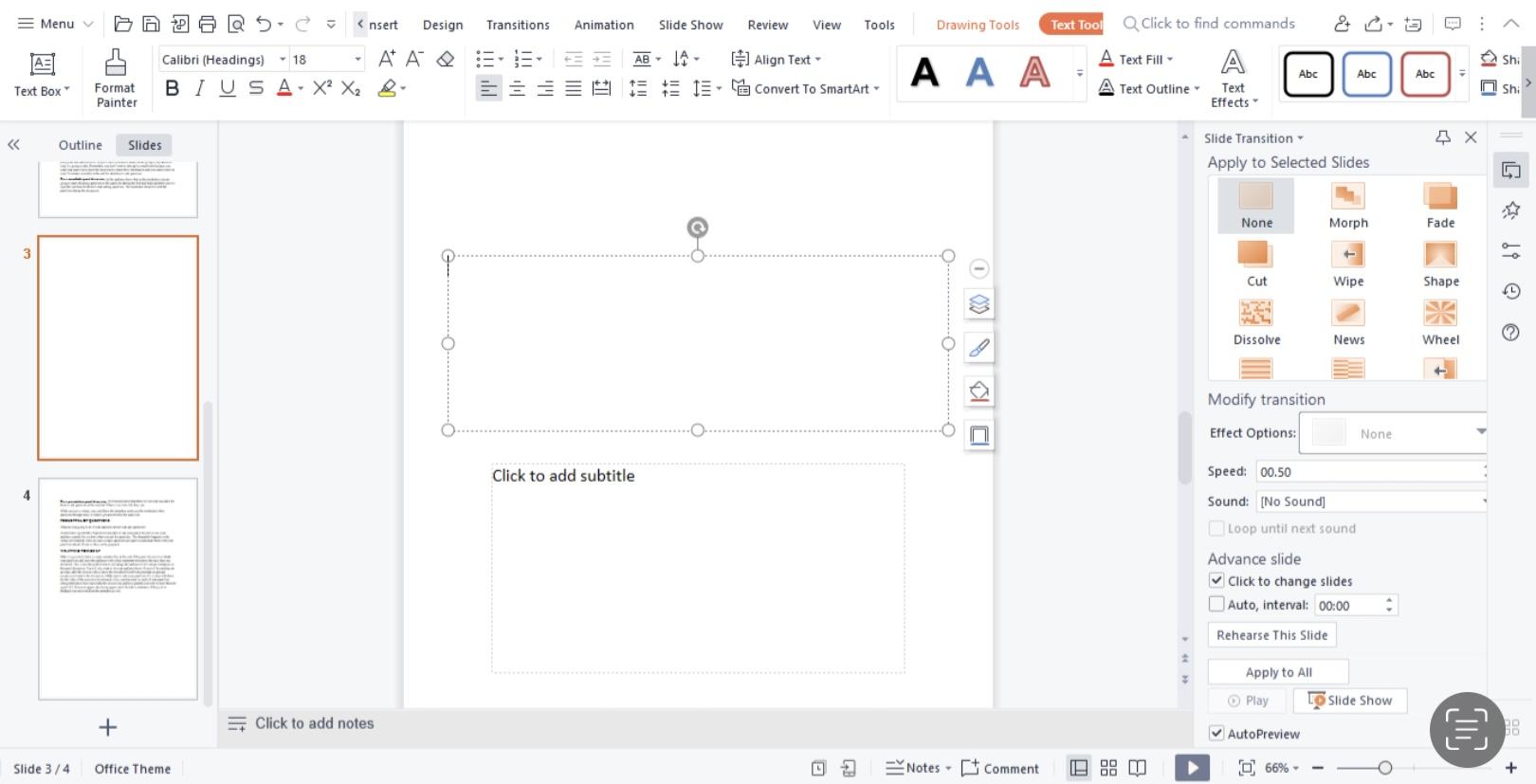Choose the red outlined Abc shape style
This screenshot has height=784, width=1536.
click(x=1425, y=74)
